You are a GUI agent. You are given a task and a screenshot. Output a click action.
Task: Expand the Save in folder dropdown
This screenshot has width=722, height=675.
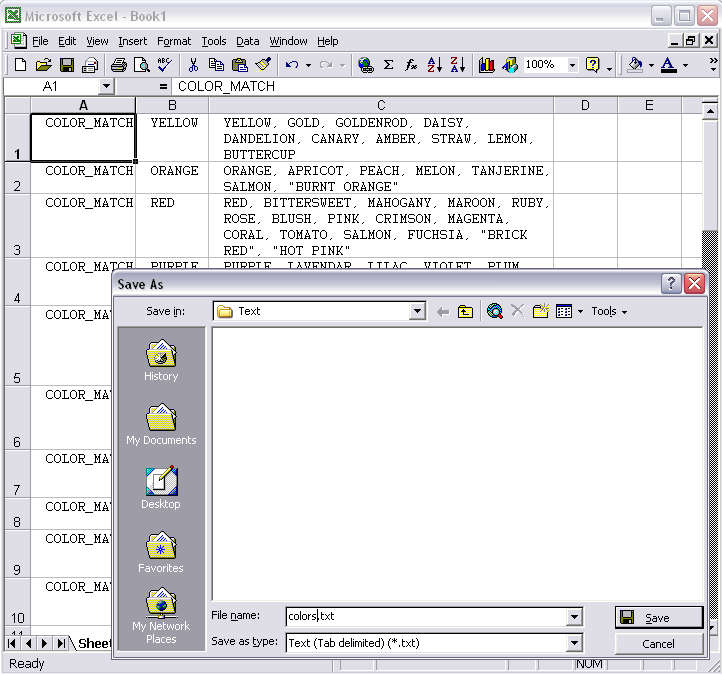coord(418,312)
